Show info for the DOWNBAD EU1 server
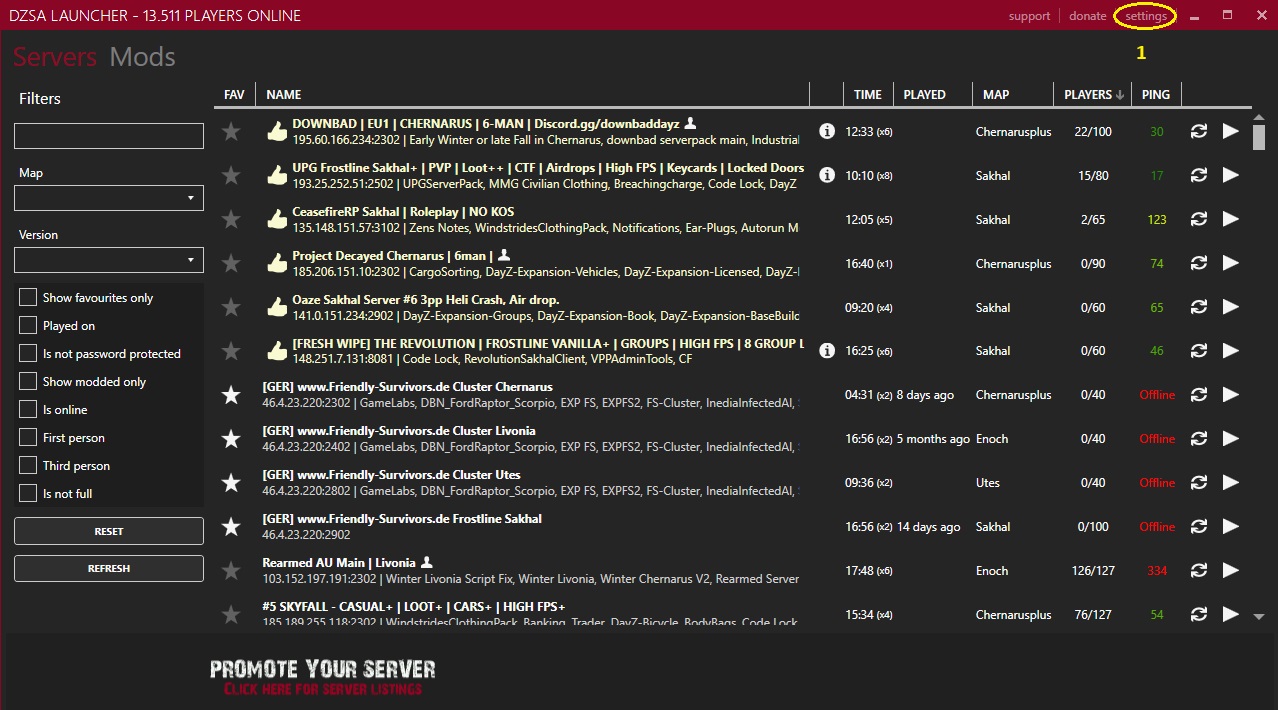 (x=826, y=131)
